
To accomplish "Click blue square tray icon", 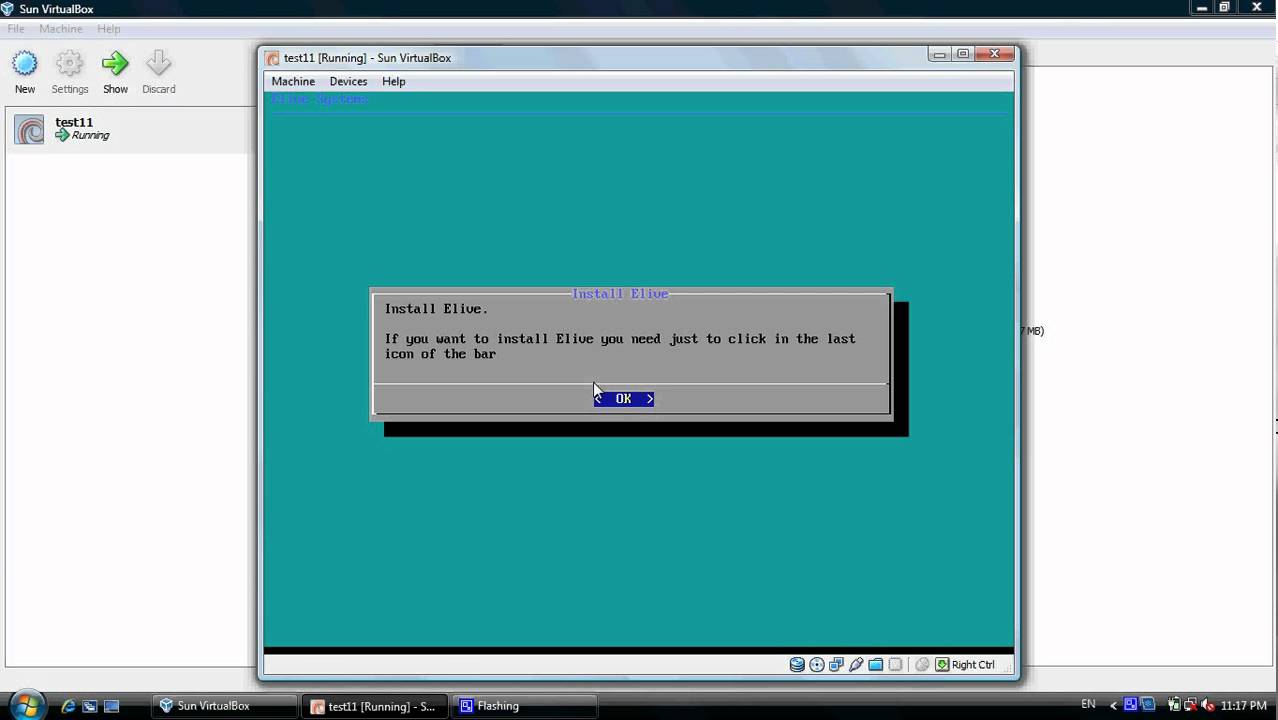I will coord(1131,705).
